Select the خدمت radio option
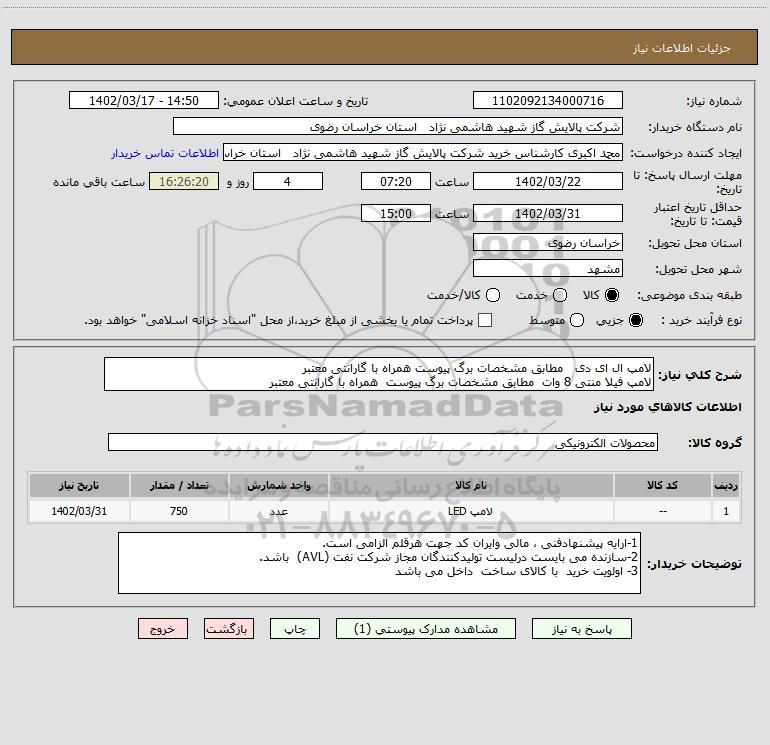The image size is (770, 745). (559, 295)
